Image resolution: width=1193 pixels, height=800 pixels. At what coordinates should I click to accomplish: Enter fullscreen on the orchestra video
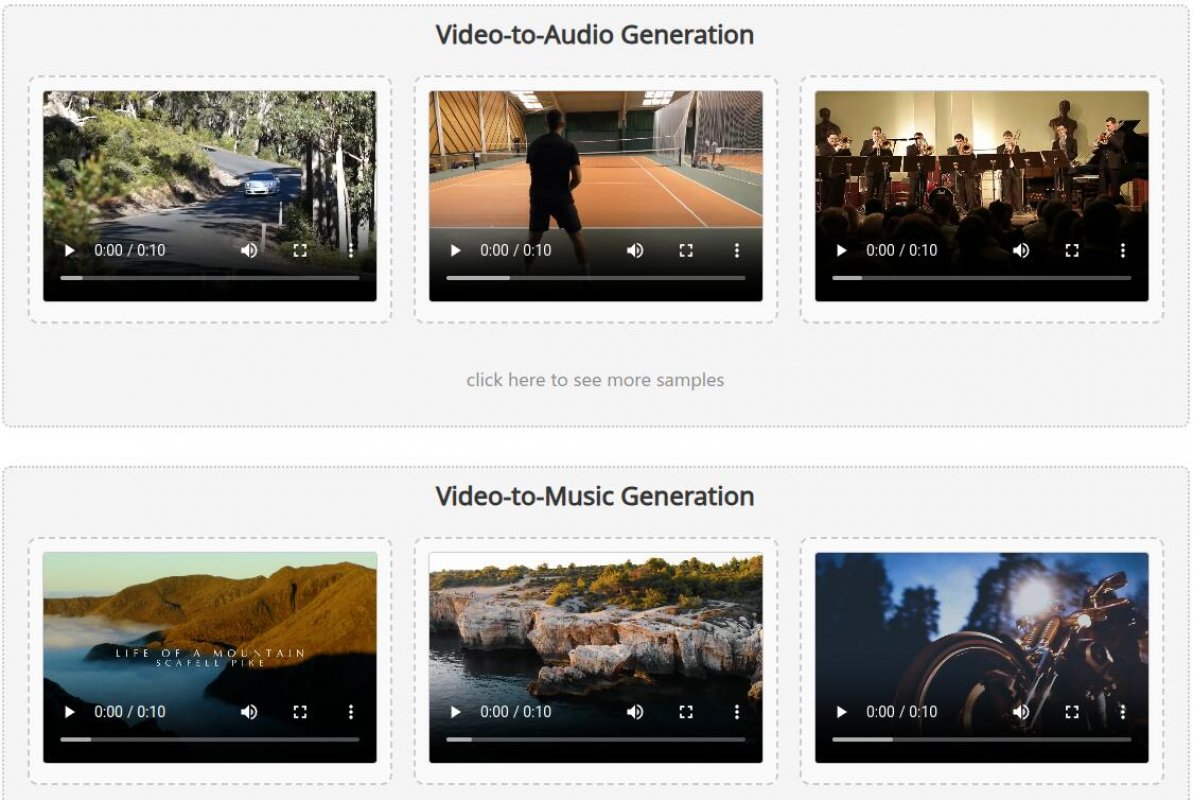1072,251
